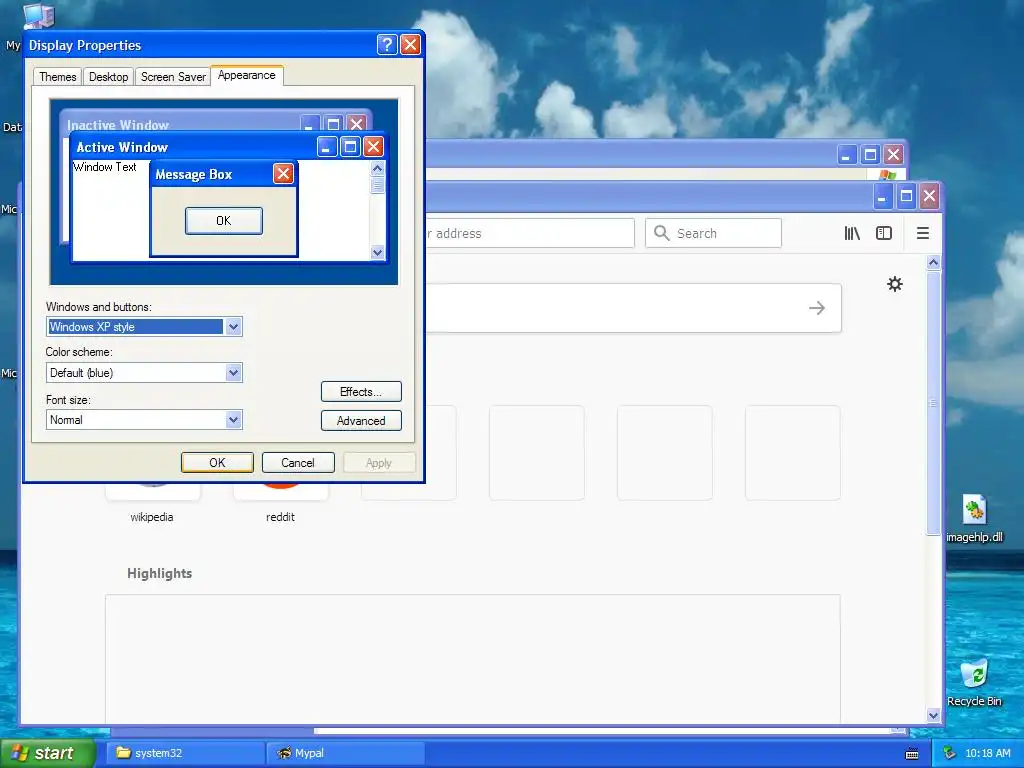Screen dimensions: 1024x768
Task: Click the Effects... button
Action: click(361, 392)
